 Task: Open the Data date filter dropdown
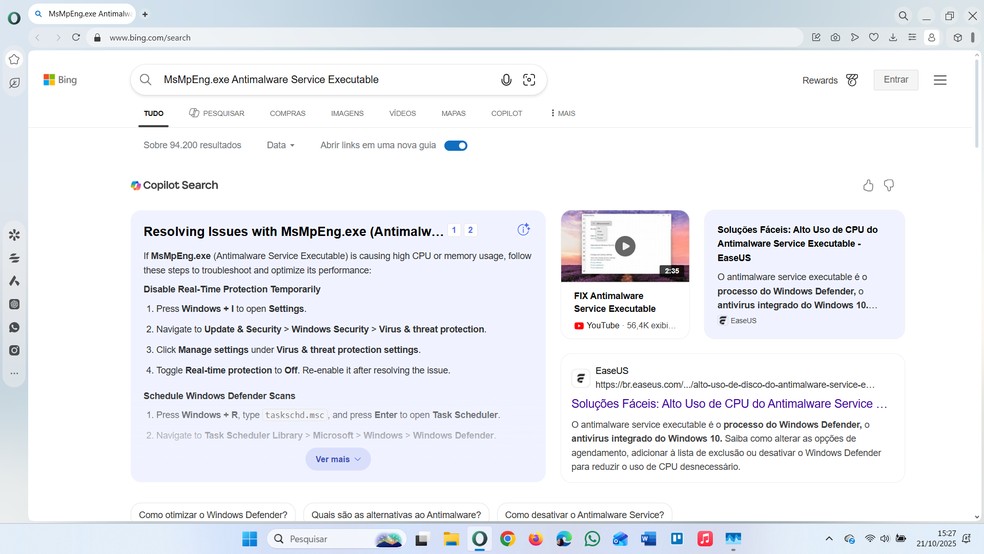(281, 145)
